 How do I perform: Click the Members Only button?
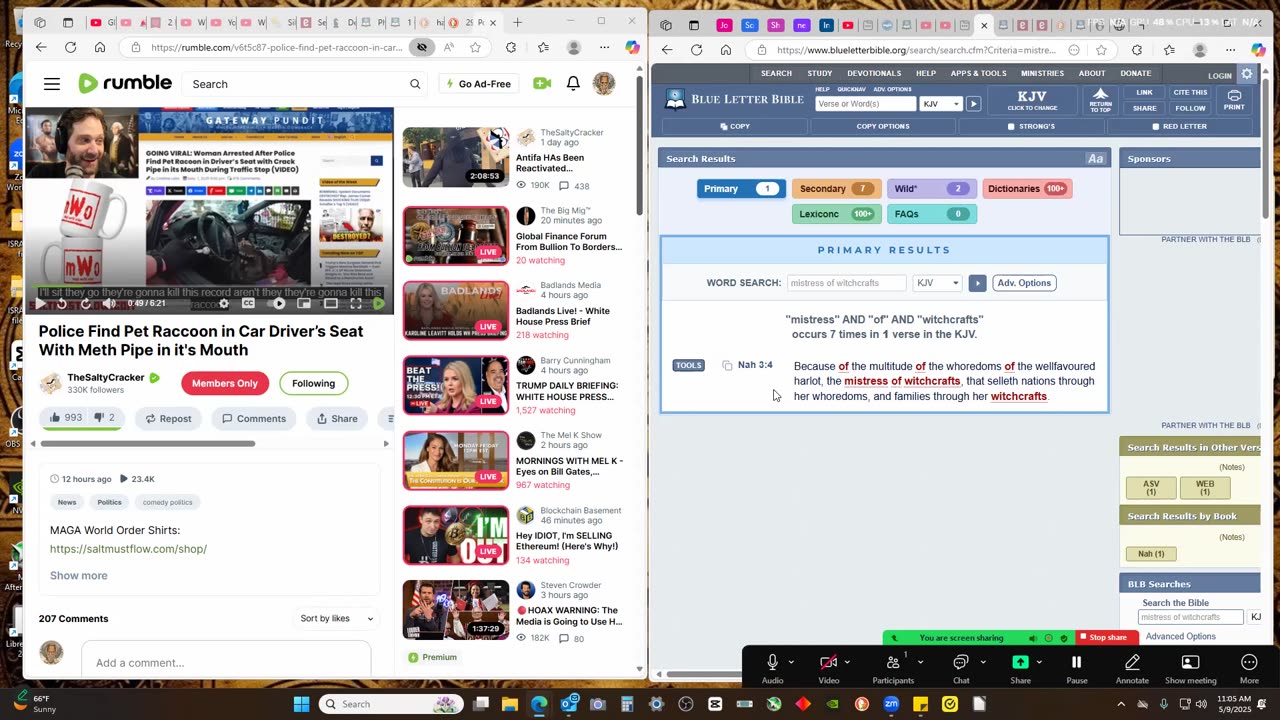click(x=224, y=383)
